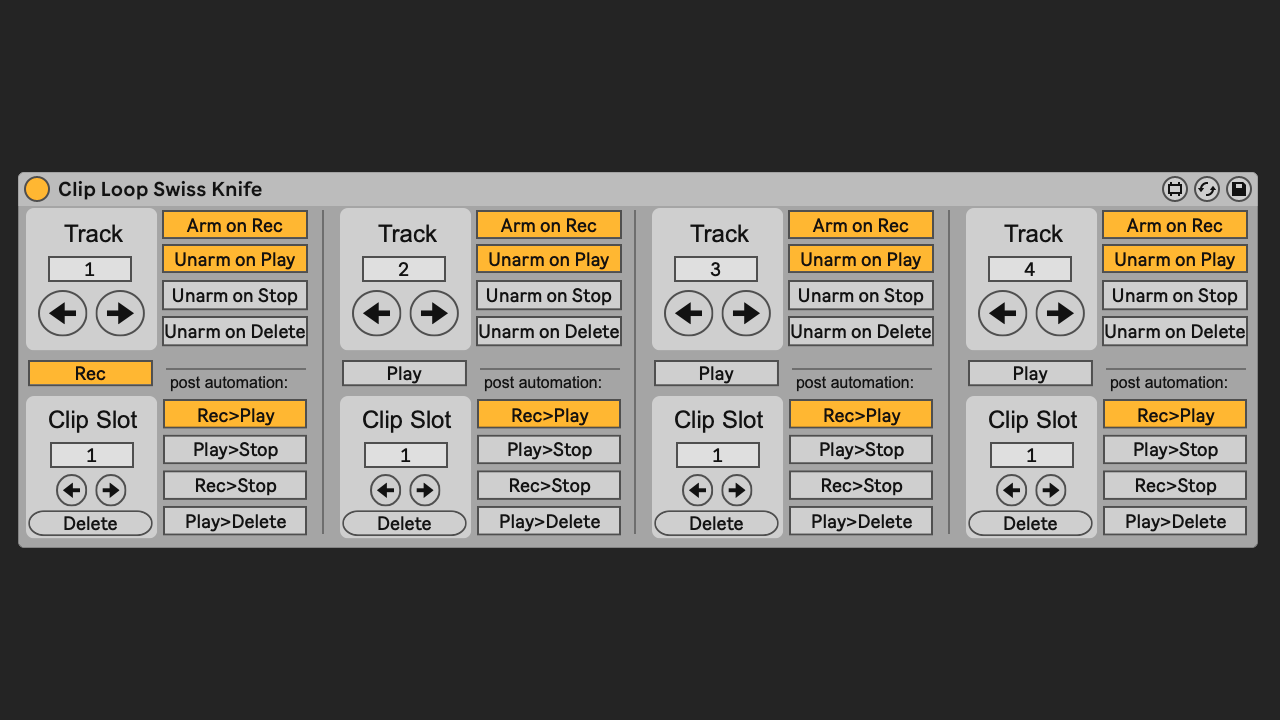Image resolution: width=1280 pixels, height=720 pixels.
Task: Click the track number field showing 3
Action: (x=716, y=269)
